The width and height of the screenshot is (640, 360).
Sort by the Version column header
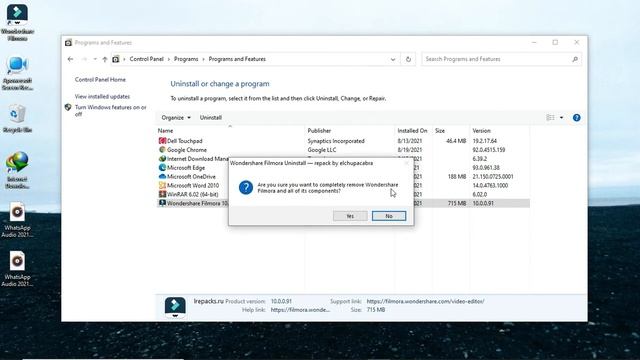pos(482,131)
